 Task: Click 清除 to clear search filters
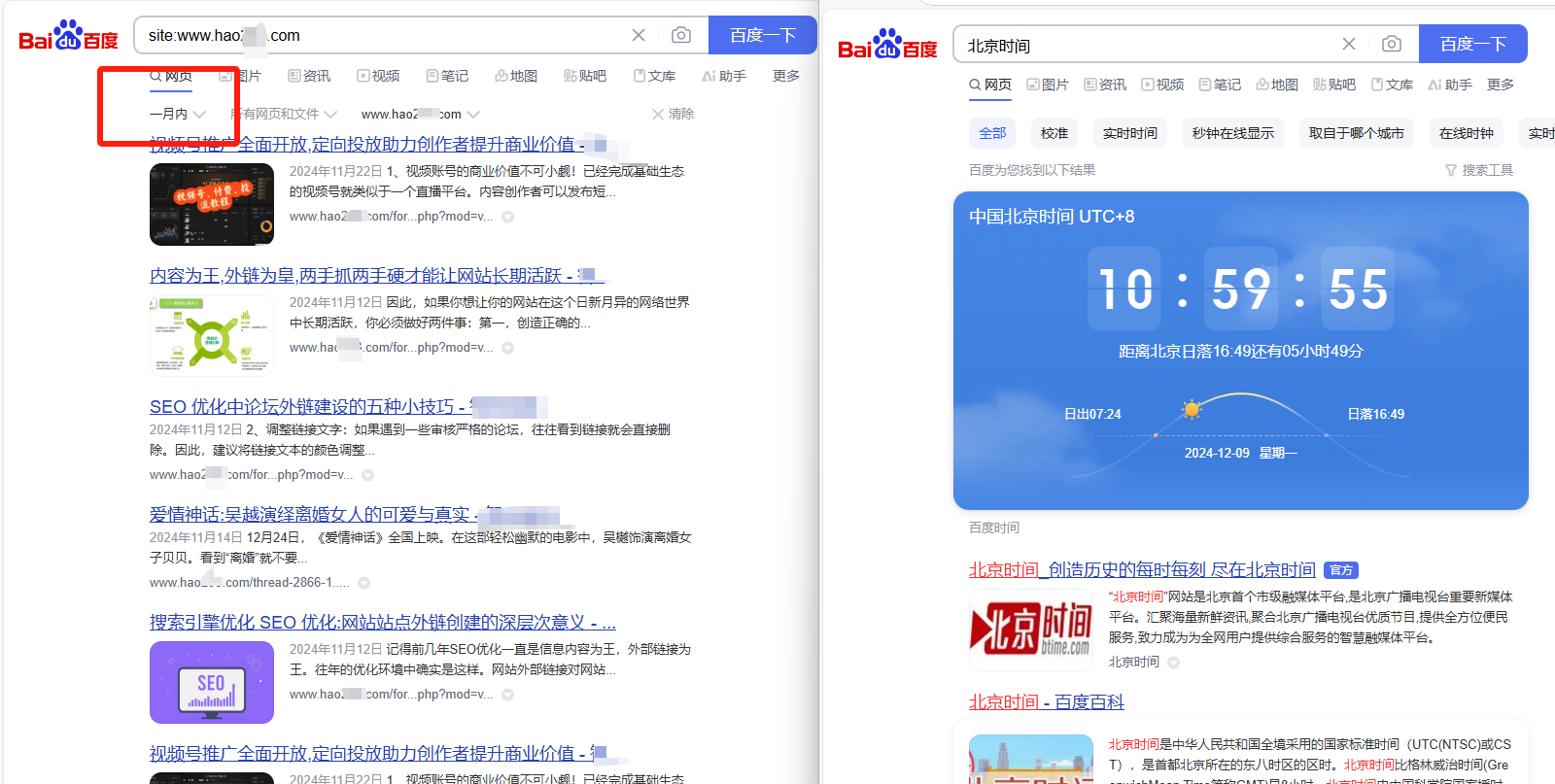coord(673,114)
